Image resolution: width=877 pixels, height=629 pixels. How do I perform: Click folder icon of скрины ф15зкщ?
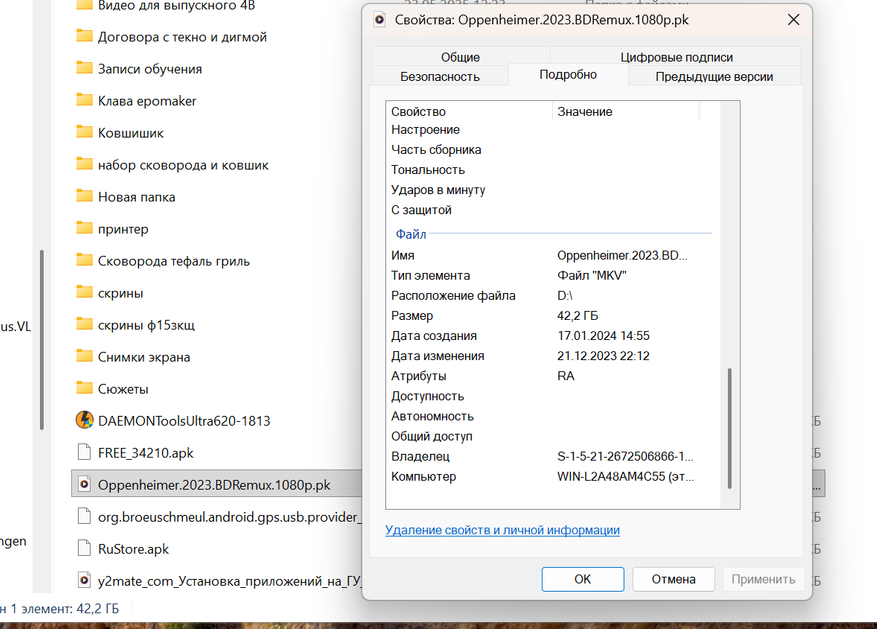click(x=84, y=324)
